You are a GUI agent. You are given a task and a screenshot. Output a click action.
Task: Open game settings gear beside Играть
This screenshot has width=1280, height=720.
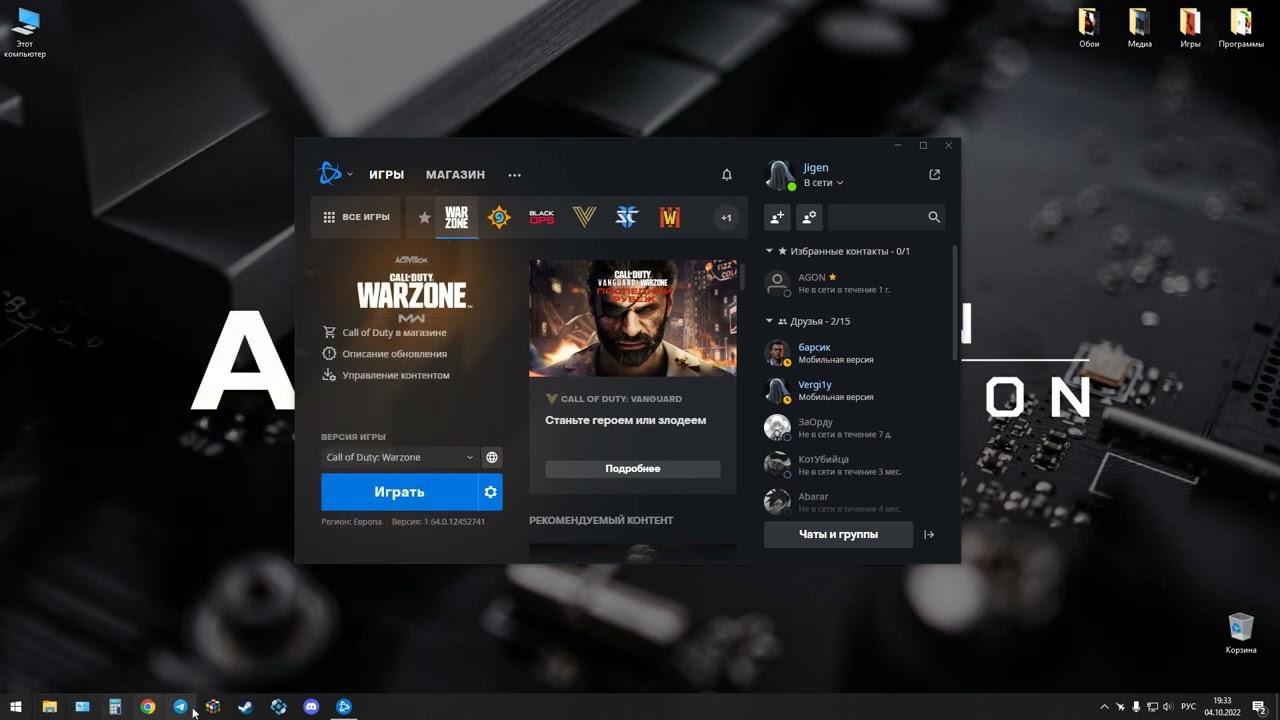click(490, 492)
